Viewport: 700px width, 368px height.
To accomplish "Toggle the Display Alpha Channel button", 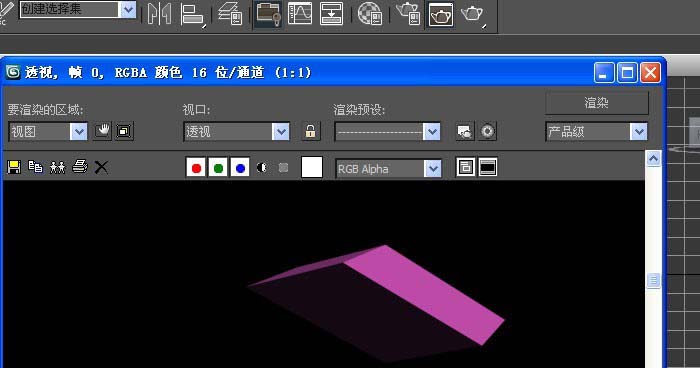I will 262,167.
